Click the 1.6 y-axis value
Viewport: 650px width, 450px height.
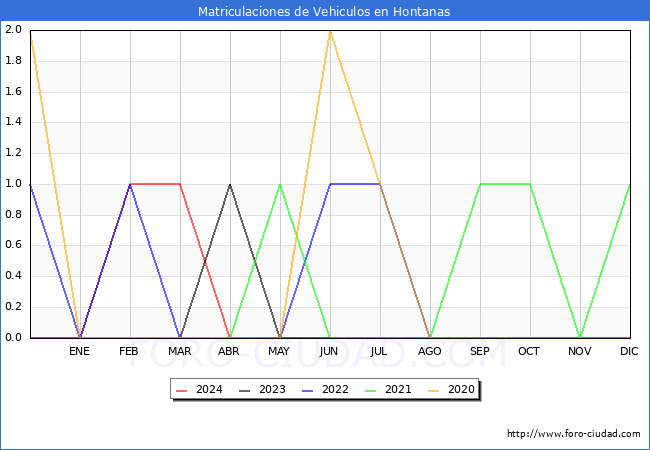13,91
